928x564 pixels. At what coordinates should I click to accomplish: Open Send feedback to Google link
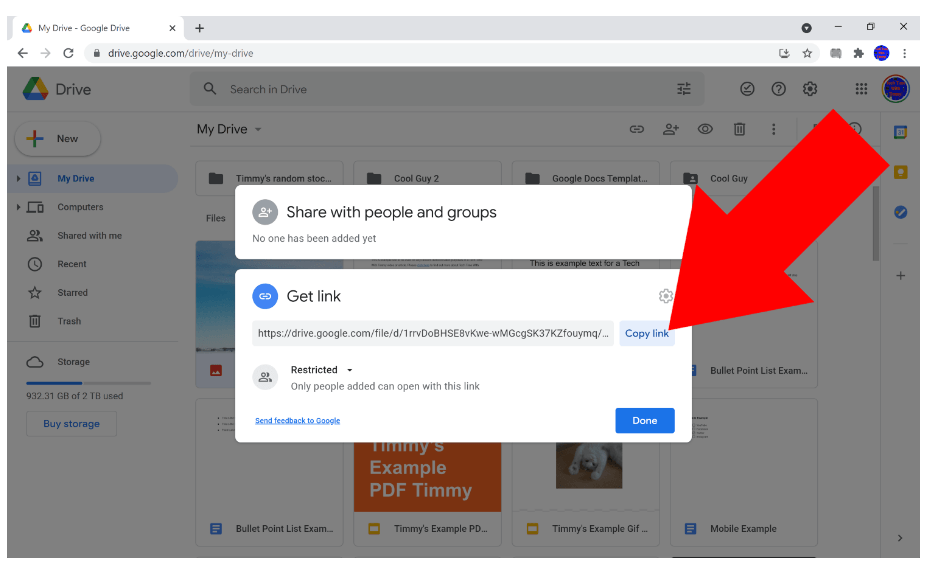pyautogui.click(x=298, y=420)
